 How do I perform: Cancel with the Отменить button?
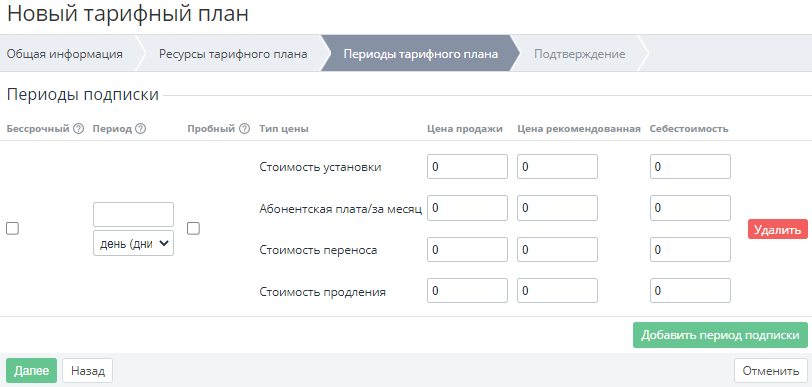(771, 370)
